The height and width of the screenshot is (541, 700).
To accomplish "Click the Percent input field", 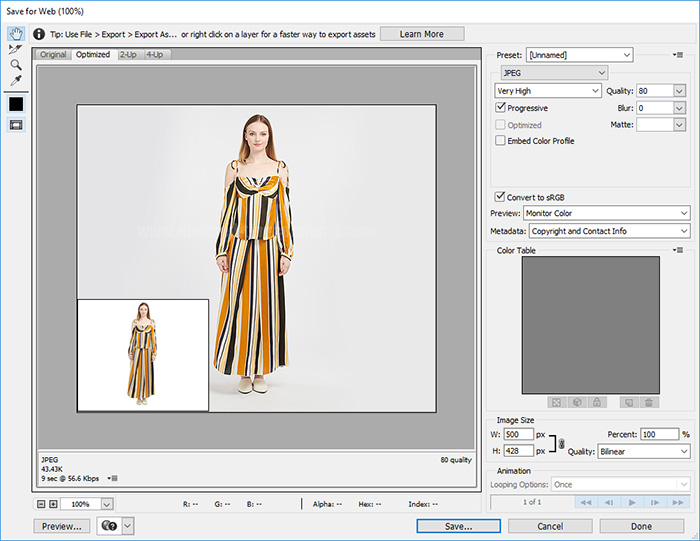I will (659, 434).
